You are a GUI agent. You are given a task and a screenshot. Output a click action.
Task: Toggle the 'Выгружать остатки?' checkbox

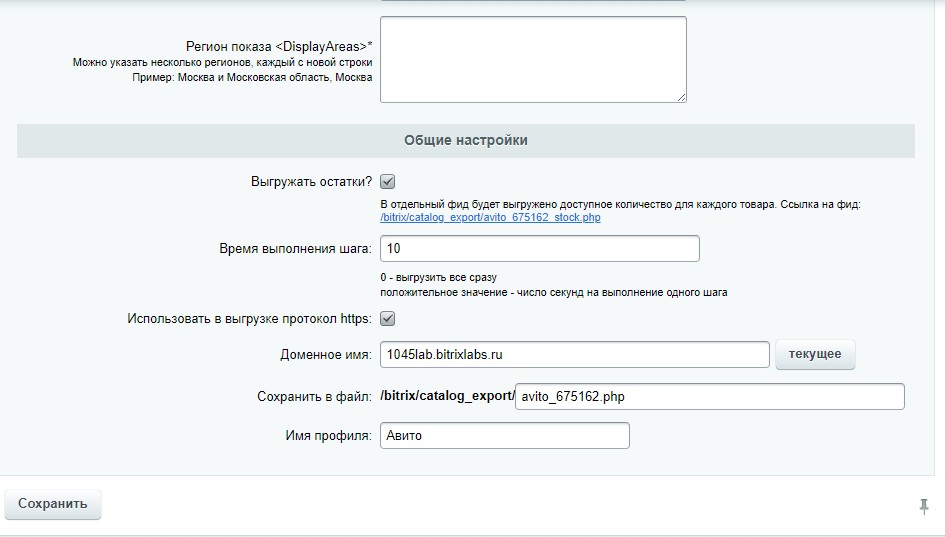click(388, 182)
